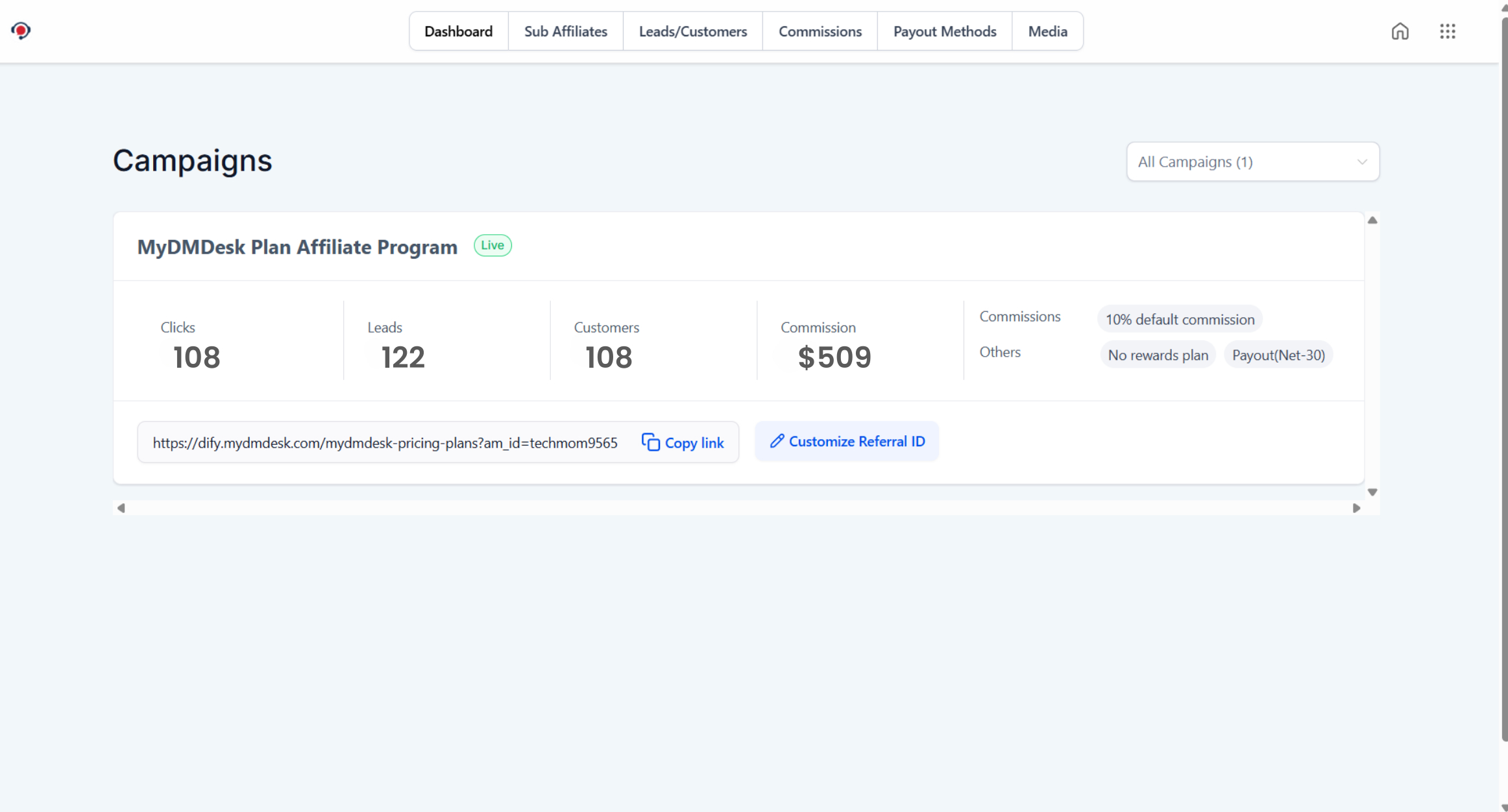Image resolution: width=1508 pixels, height=812 pixels.
Task: Click the Others label
Action: pyautogui.click(x=1000, y=352)
